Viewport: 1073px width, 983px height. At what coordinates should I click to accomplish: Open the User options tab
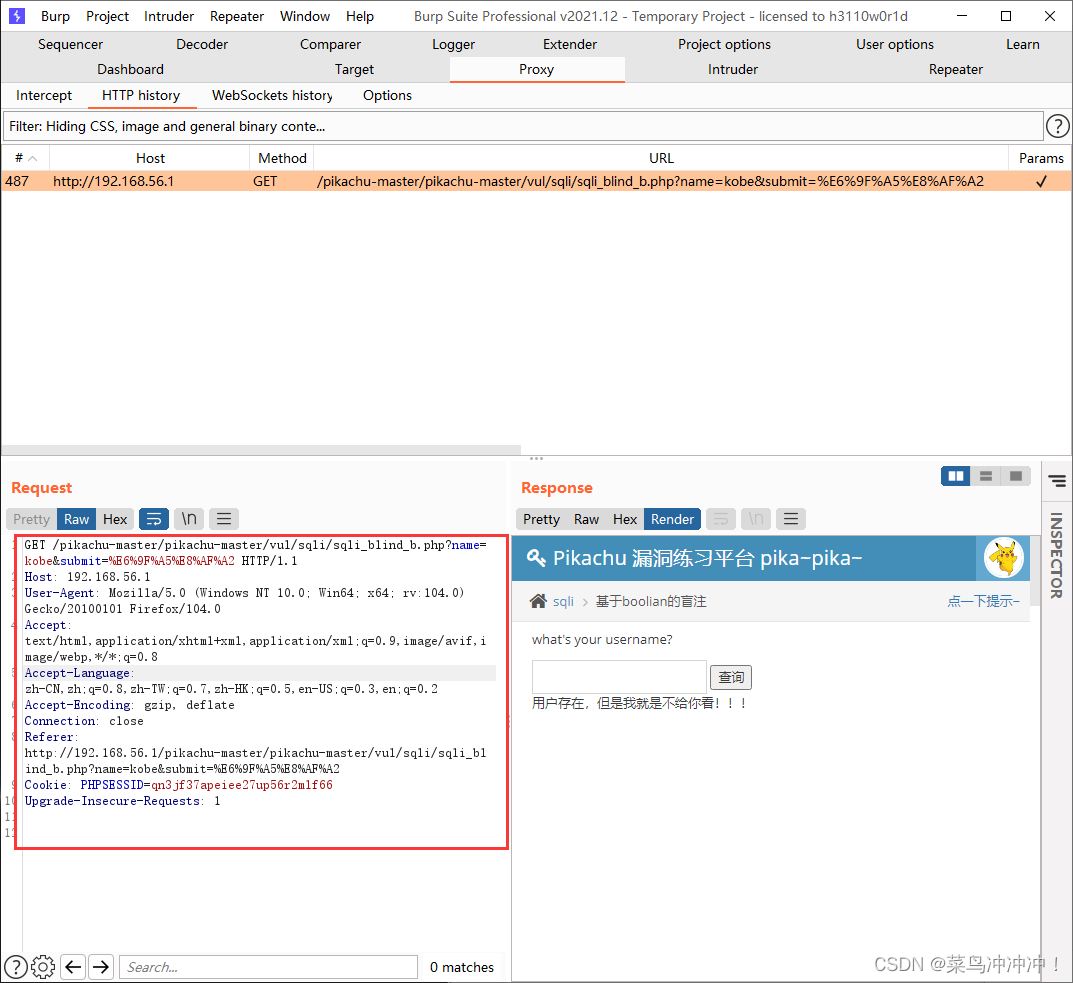pyautogui.click(x=895, y=44)
